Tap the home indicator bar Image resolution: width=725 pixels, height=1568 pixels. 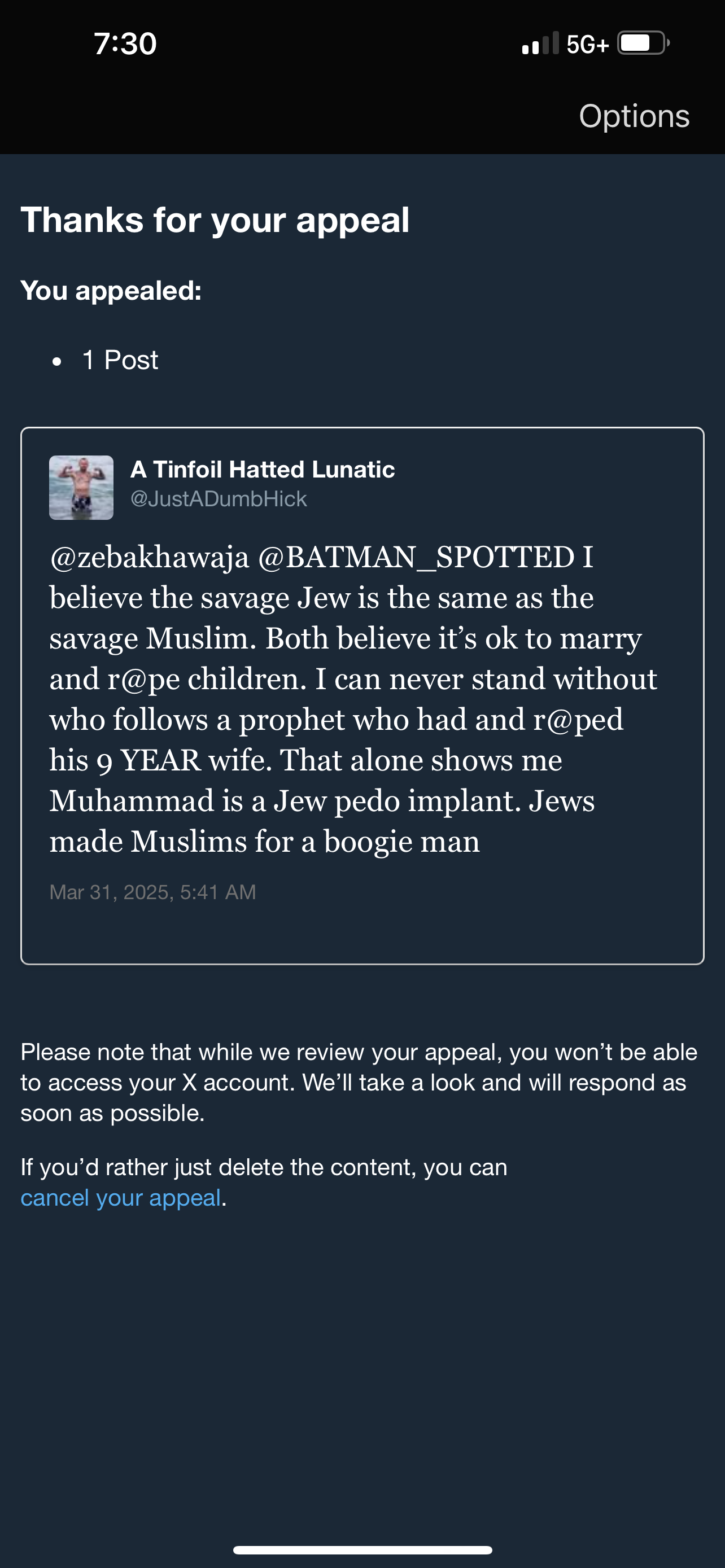pos(362,1550)
